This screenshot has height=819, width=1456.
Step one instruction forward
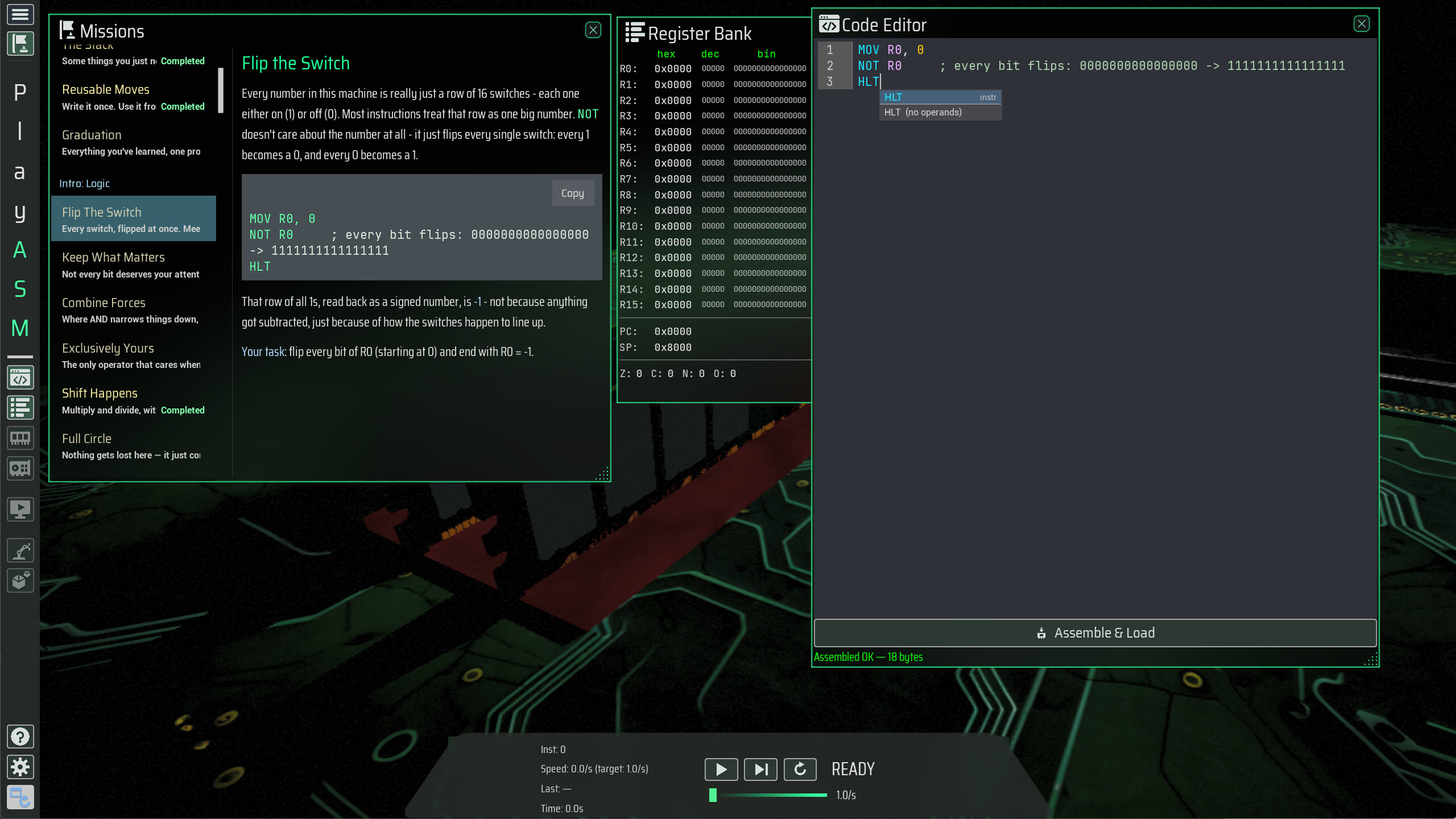pos(760,770)
